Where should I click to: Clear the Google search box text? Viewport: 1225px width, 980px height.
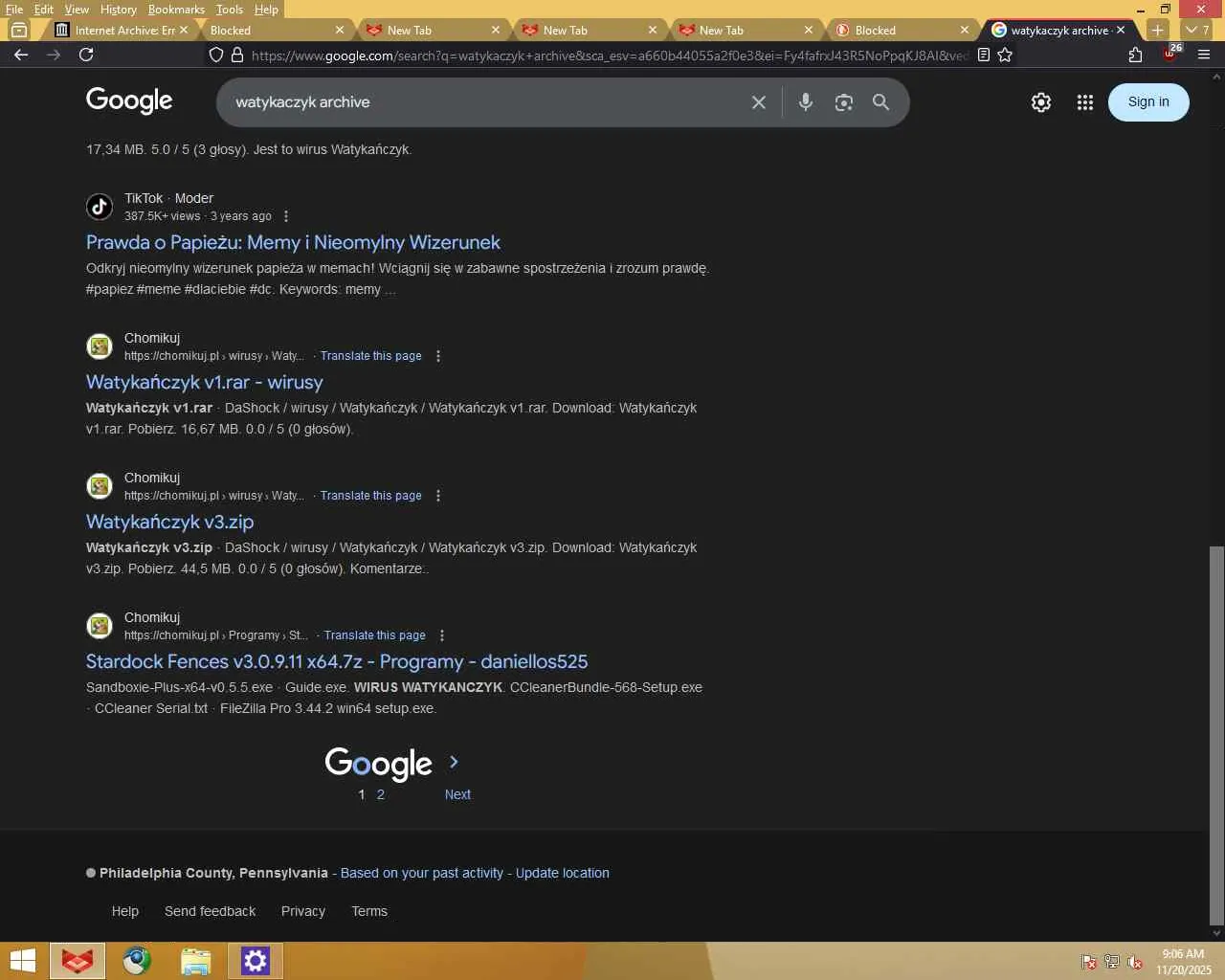tap(759, 102)
